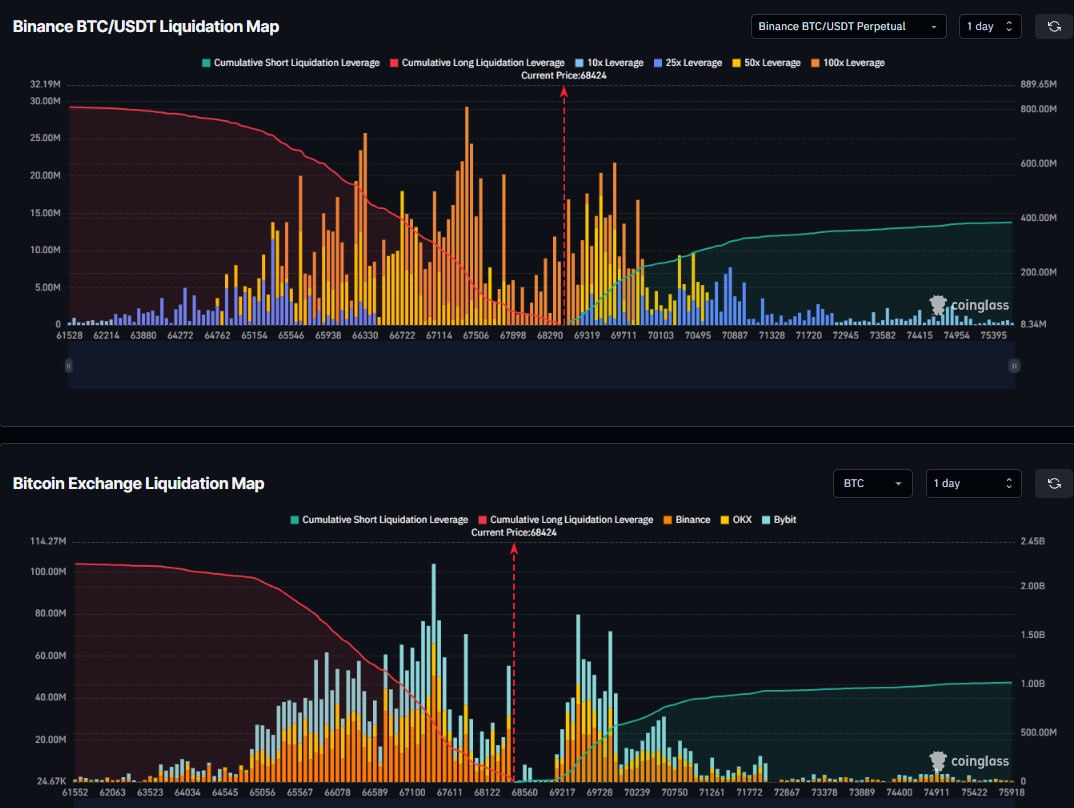Hide the 100x Leverage series
Viewport: 1074px width, 808px height.
849,63
